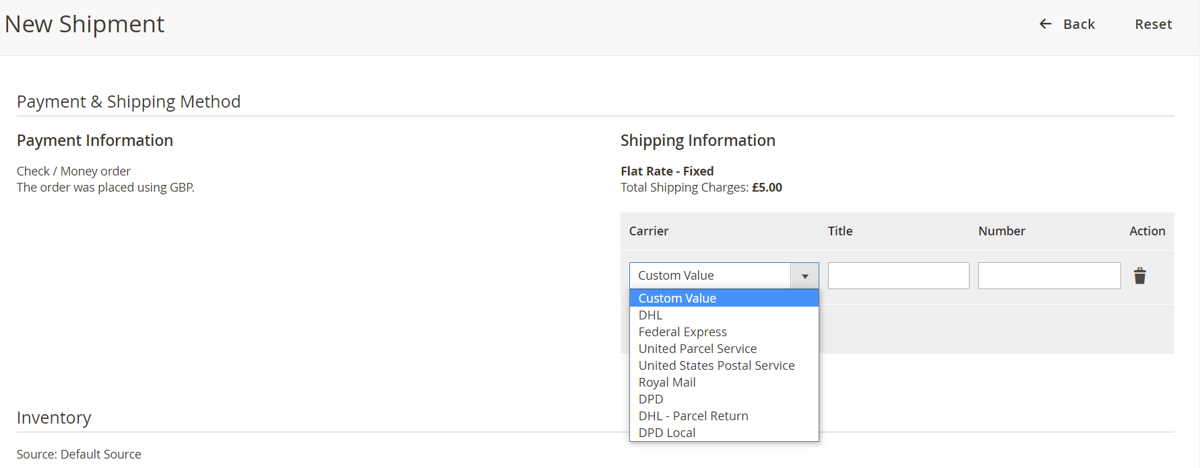Image resolution: width=1200 pixels, height=468 pixels.
Task: Pick DPD as the carrier
Action: click(x=650, y=399)
